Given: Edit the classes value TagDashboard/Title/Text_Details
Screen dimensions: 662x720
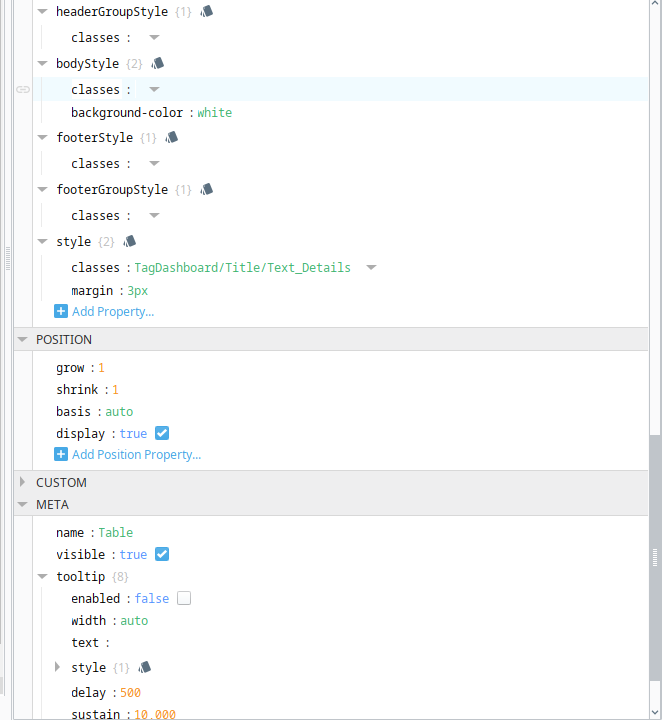Looking at the screenshot, I should pos(242,268).
